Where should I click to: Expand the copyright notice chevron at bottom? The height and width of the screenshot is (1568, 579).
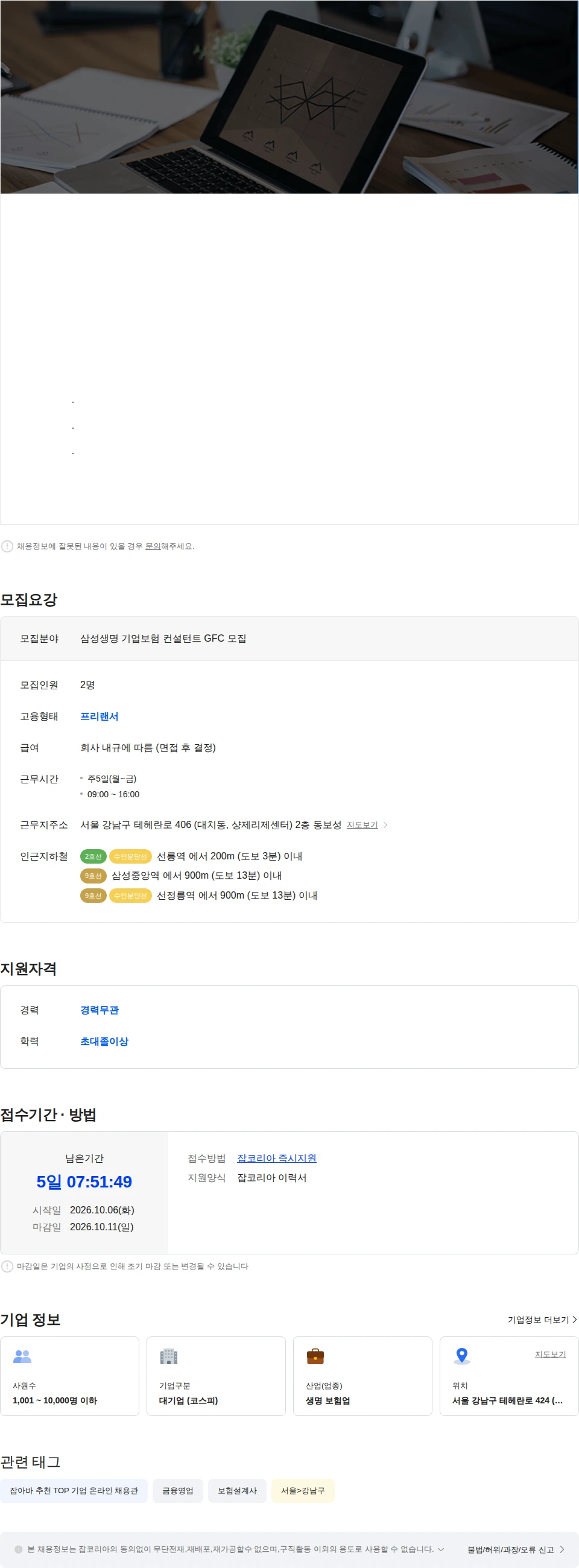441,1549
